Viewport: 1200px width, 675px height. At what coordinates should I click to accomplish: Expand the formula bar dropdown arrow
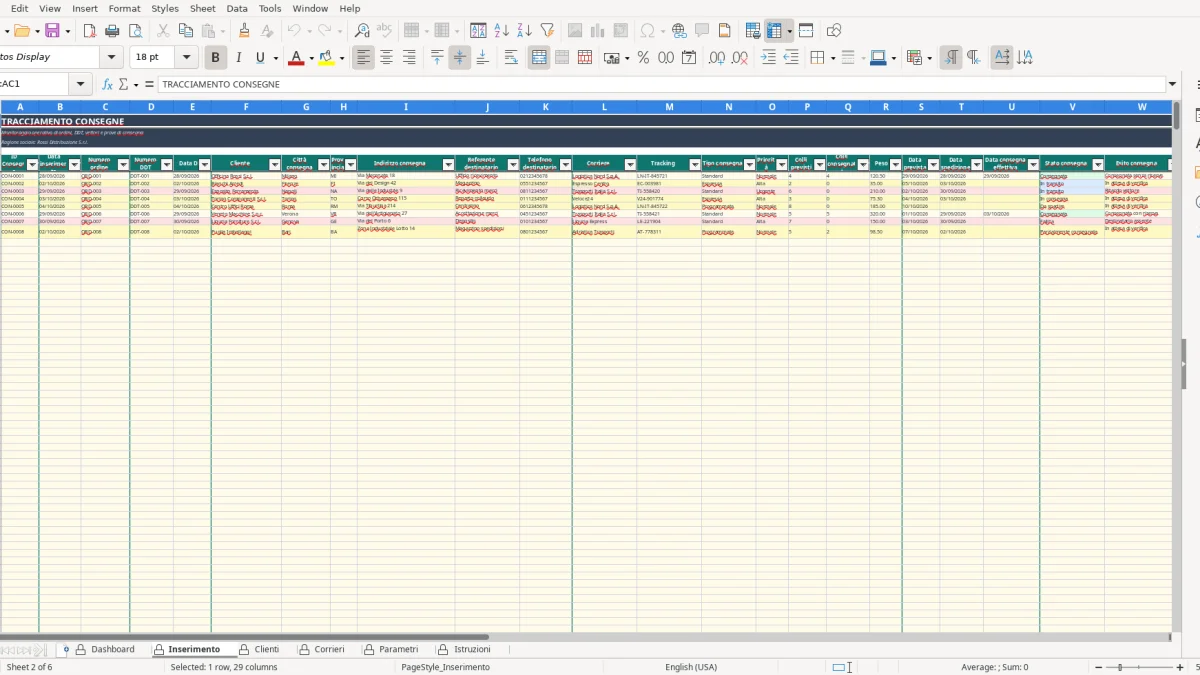click(x=1172, y=84)
